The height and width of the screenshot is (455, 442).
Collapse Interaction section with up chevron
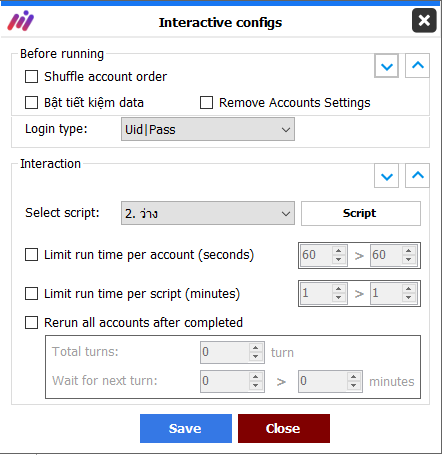[x=417, y=176]
